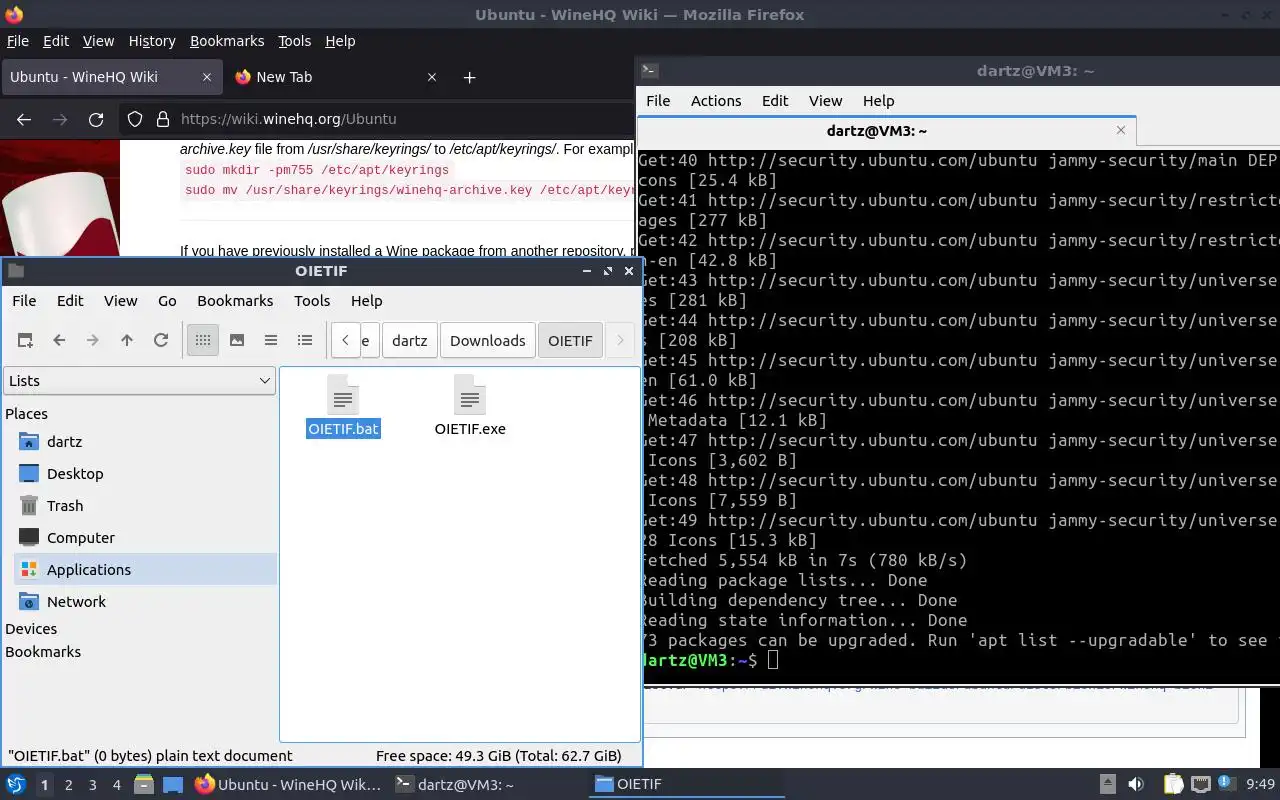Open the clipboard tray icon
The image size is (1280, 800).
[x=1173, y=784]
